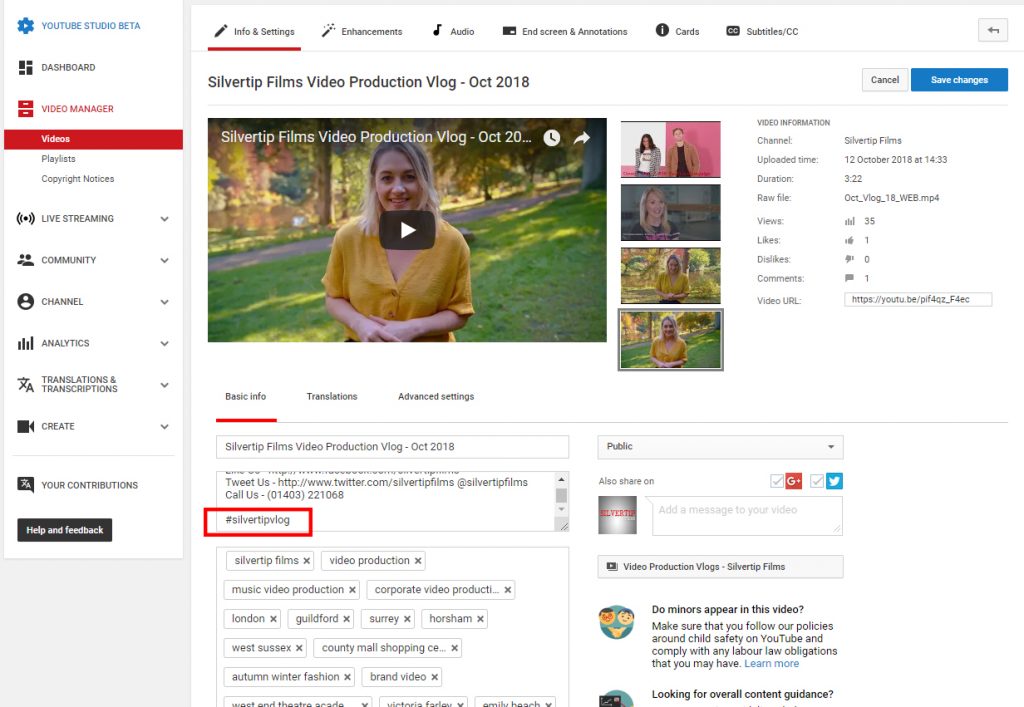Delete the 'autumn winter fashion' tag
The width and height of the screenshot is (1024, 707).
click(347, 677)
